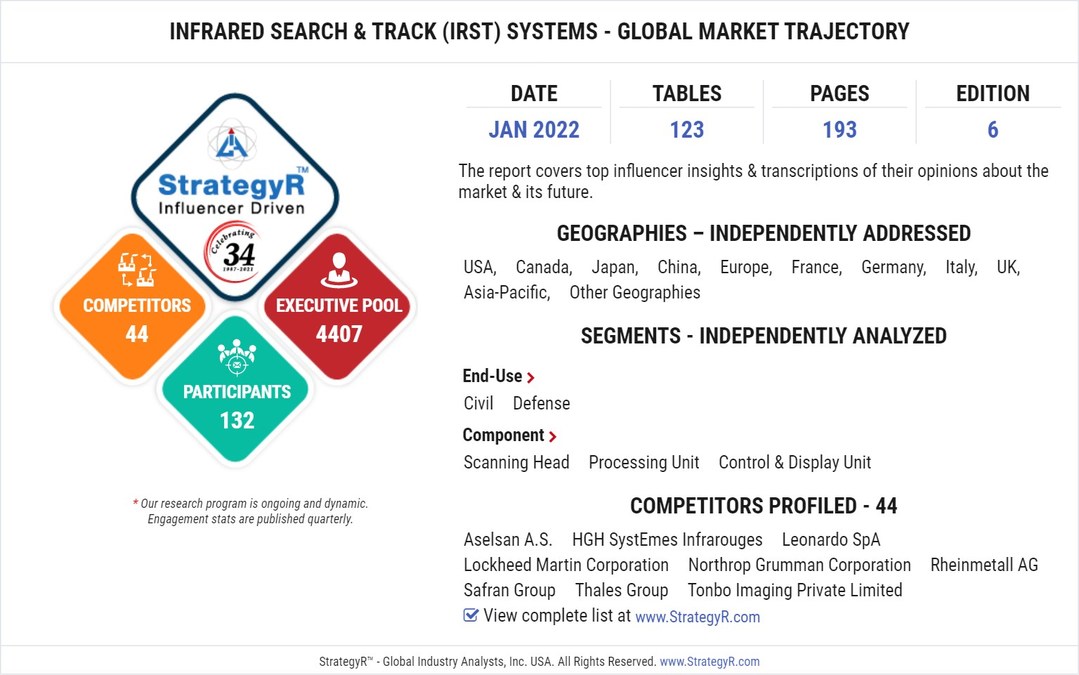The height and width of the screenshot is (675, 1079).
Task: Click the Edition value 6
Action: coord(992,129)
